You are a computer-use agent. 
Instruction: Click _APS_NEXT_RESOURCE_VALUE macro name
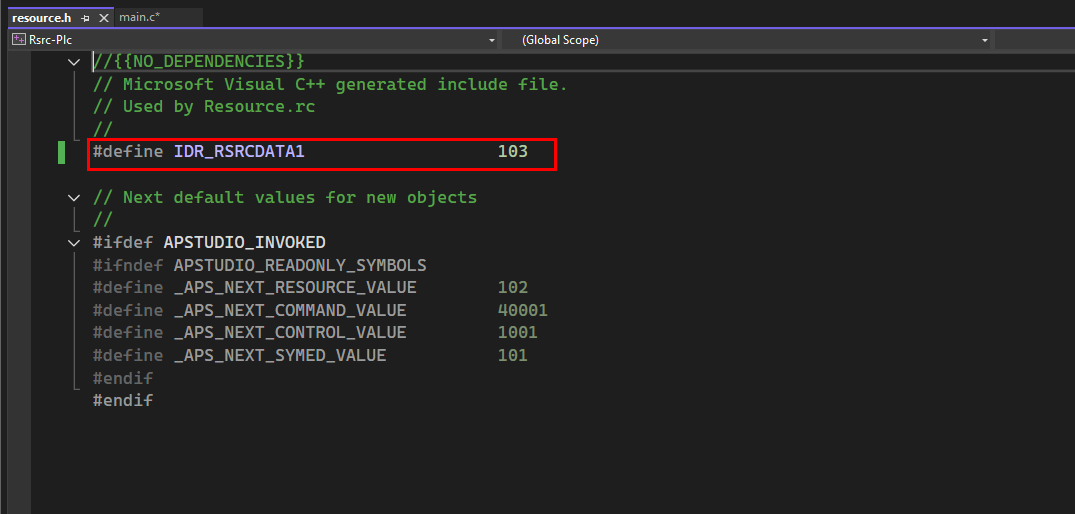coord(295,287)
